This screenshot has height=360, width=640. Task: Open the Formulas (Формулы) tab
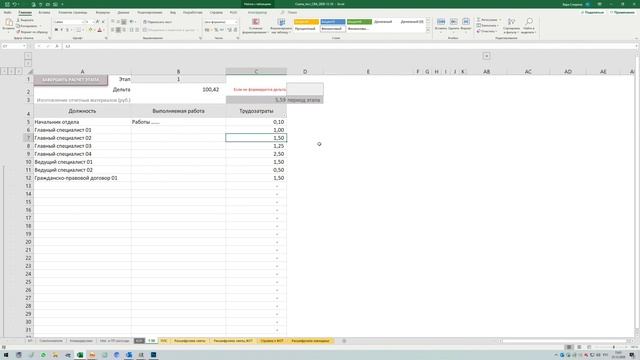click(x=102, y=12)
